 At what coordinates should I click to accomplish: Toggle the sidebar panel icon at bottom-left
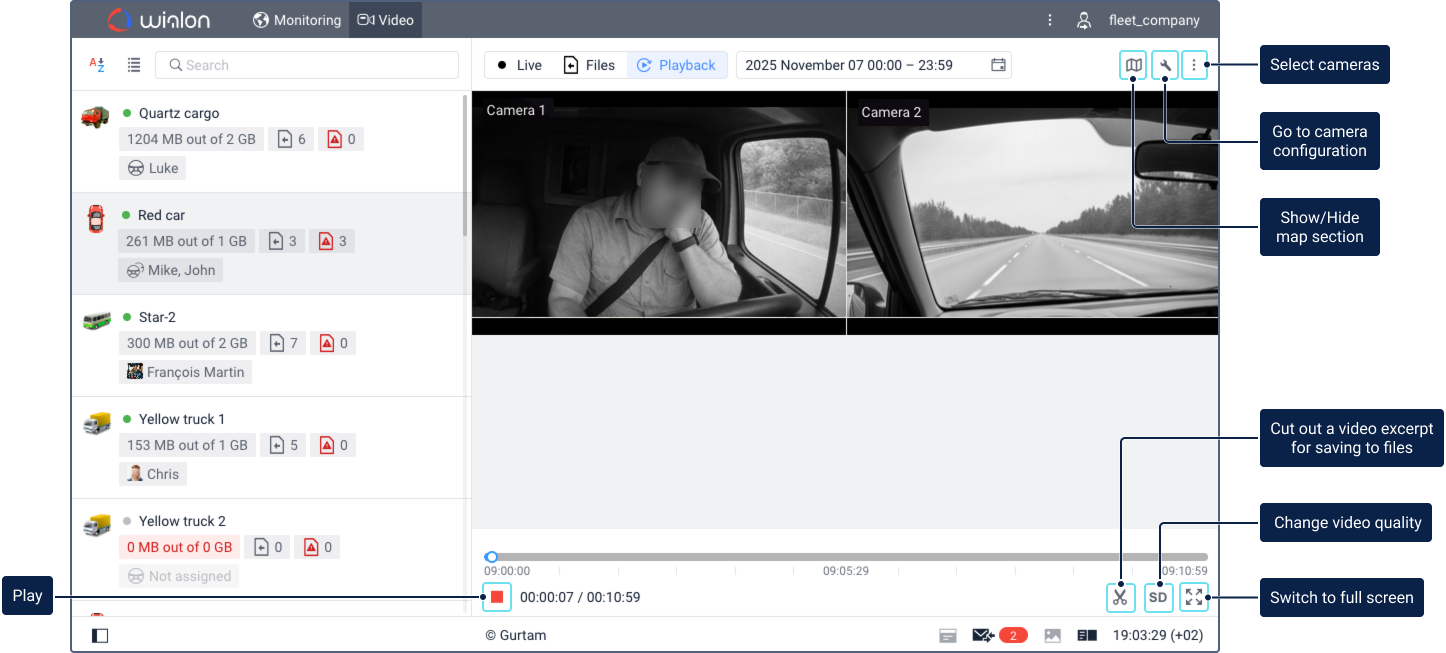click(100, 635)
